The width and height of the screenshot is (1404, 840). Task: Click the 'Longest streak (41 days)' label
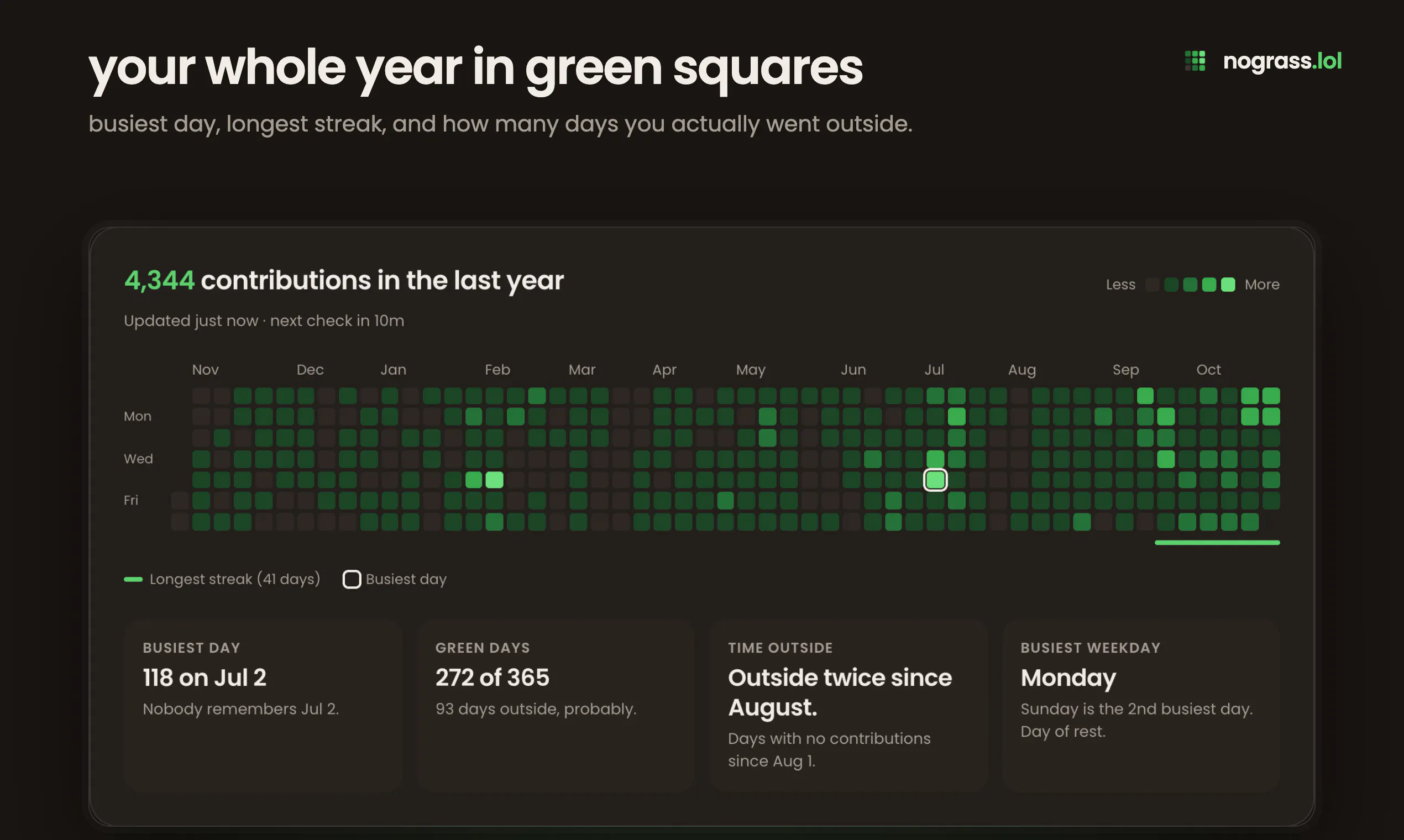click(235, 579)
